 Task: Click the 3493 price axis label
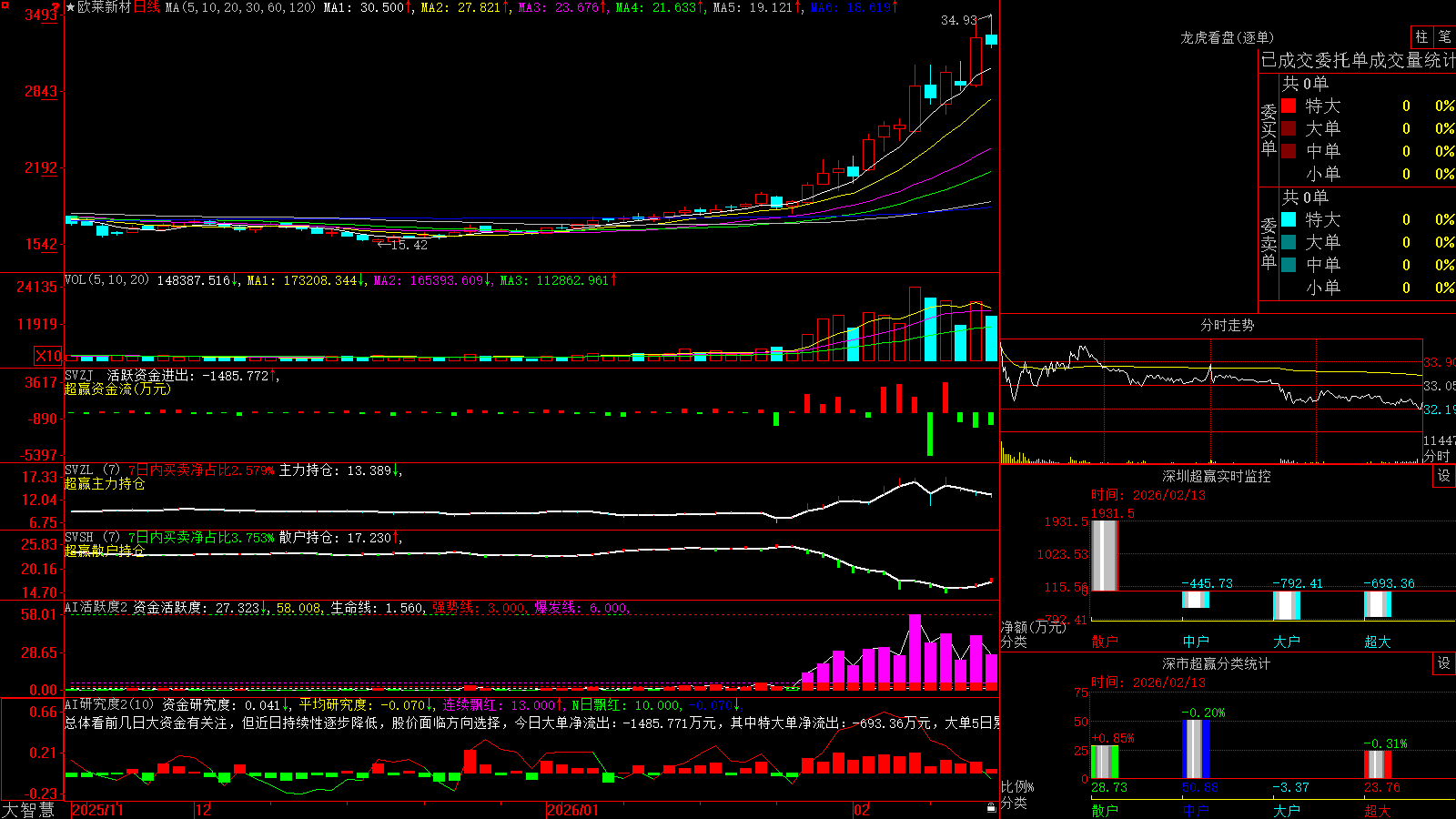[41, 15]
